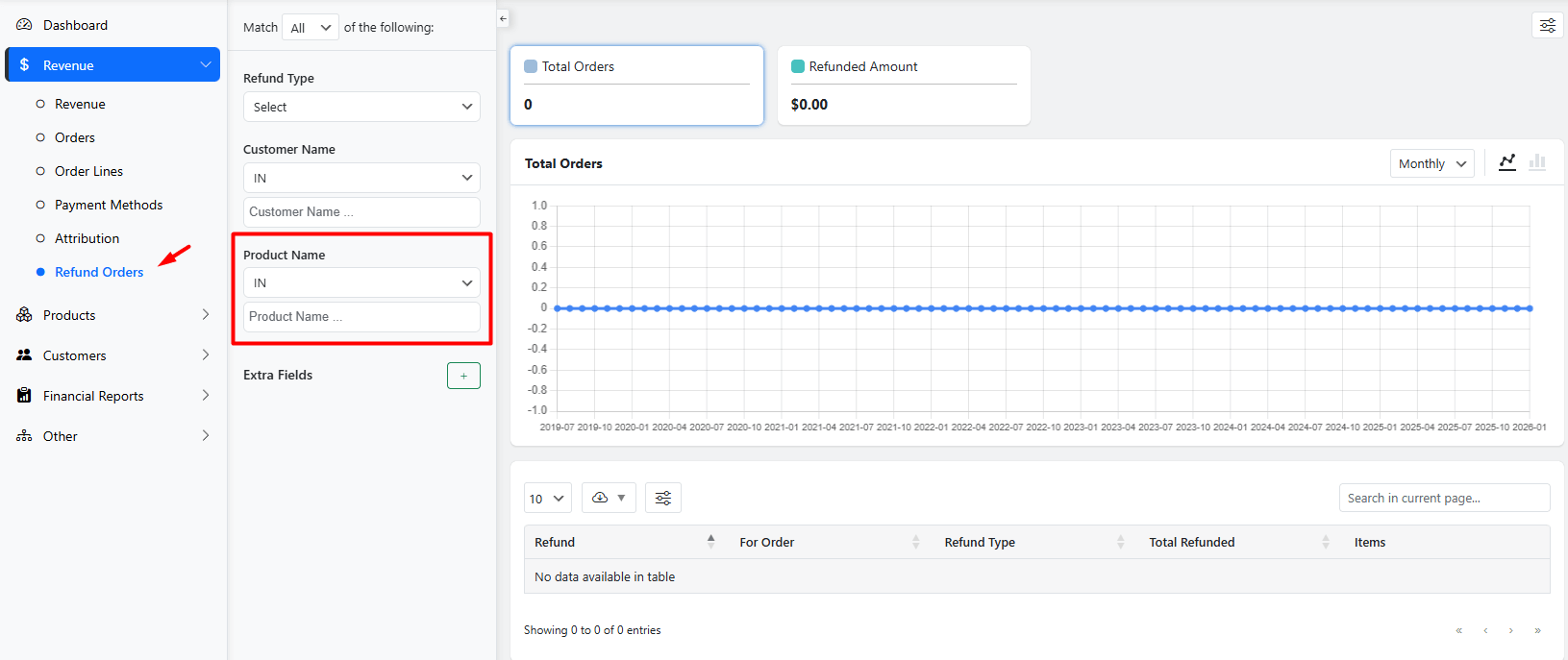Toggle the Refunded Amount metric card
Screen dimensions: 1568x660
[903, 86]
